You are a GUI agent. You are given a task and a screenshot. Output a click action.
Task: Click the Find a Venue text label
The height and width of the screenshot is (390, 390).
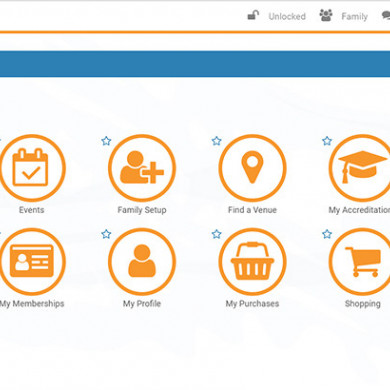pos(252,210)
